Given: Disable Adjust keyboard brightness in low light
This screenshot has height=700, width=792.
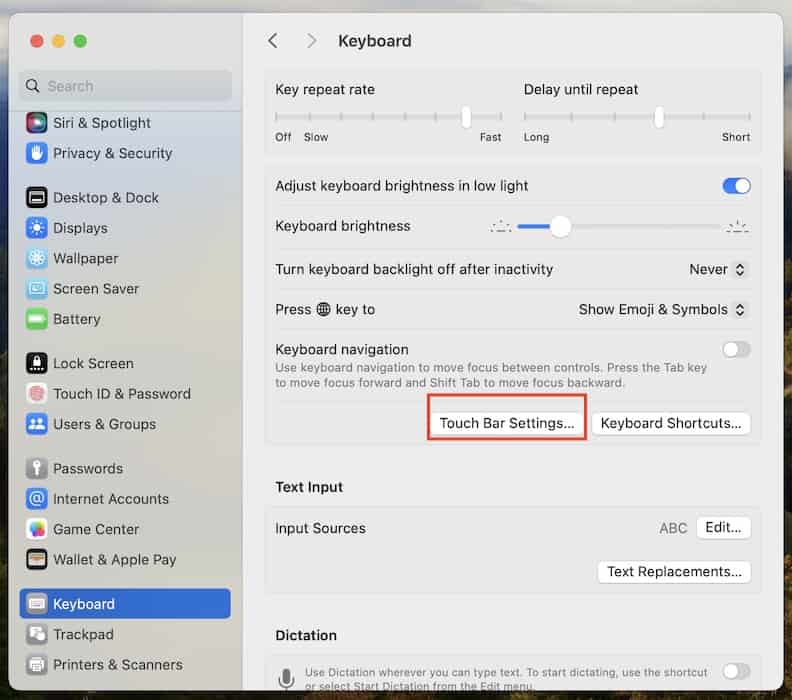Looking at the screenshot, I should click(x=736, y=186).
